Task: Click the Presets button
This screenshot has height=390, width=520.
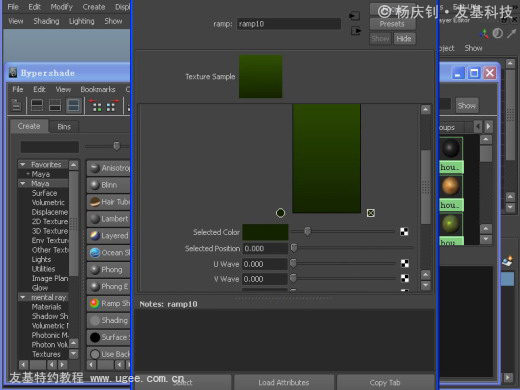Action: coord(392,24)
